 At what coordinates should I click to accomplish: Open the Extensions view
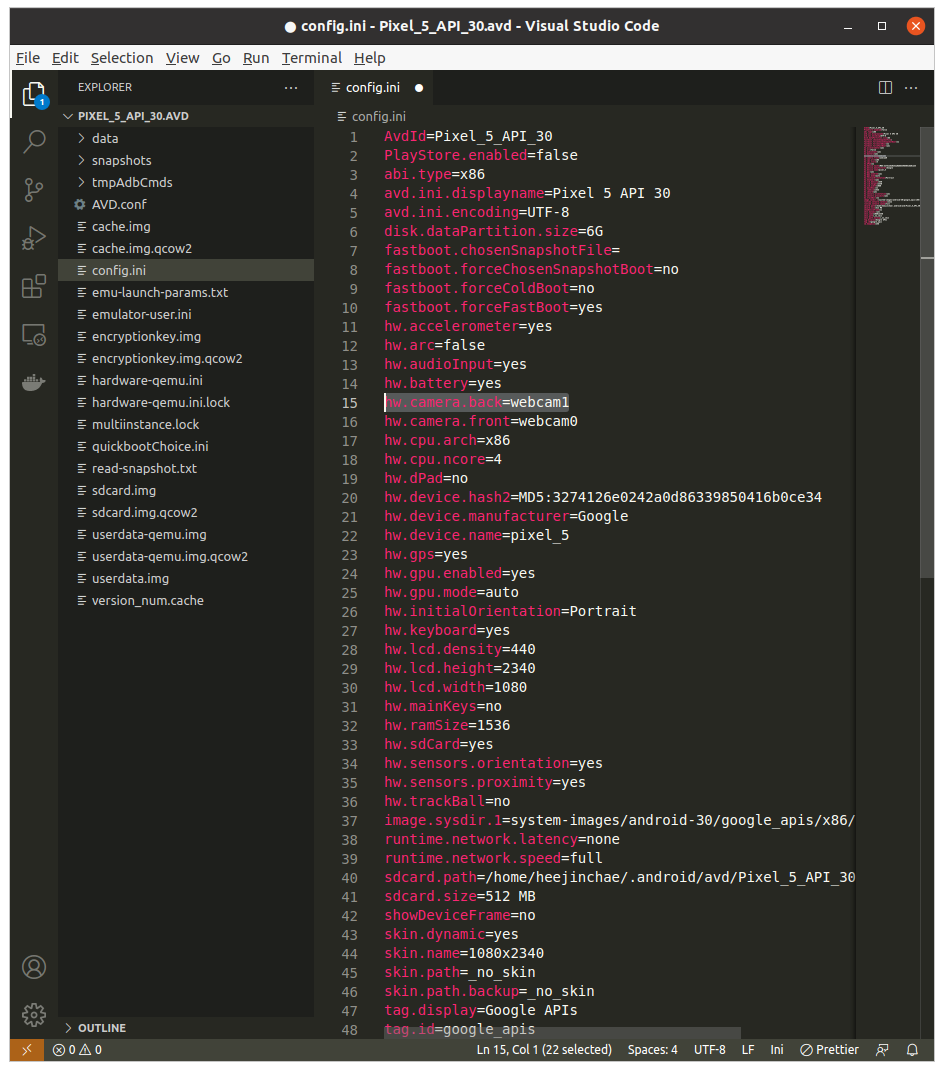tap(33, 286)
